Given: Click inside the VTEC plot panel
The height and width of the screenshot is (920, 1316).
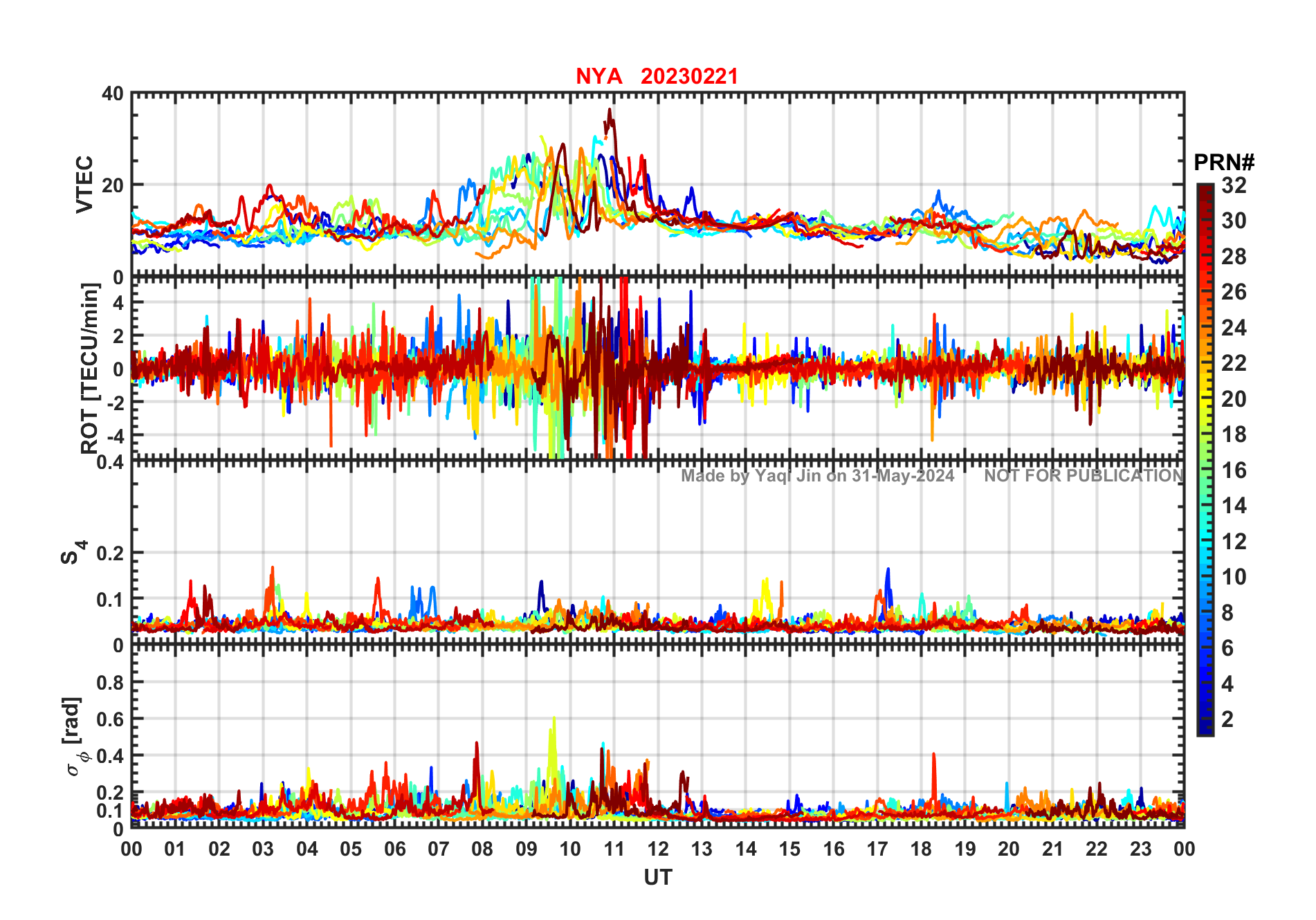Looking at the screenshot, I should 657,185.
